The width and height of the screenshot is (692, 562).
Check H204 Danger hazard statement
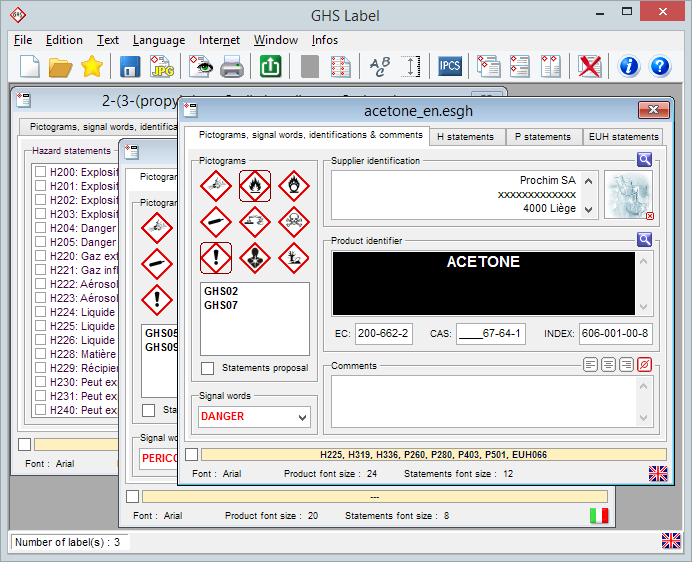[41, 227]
